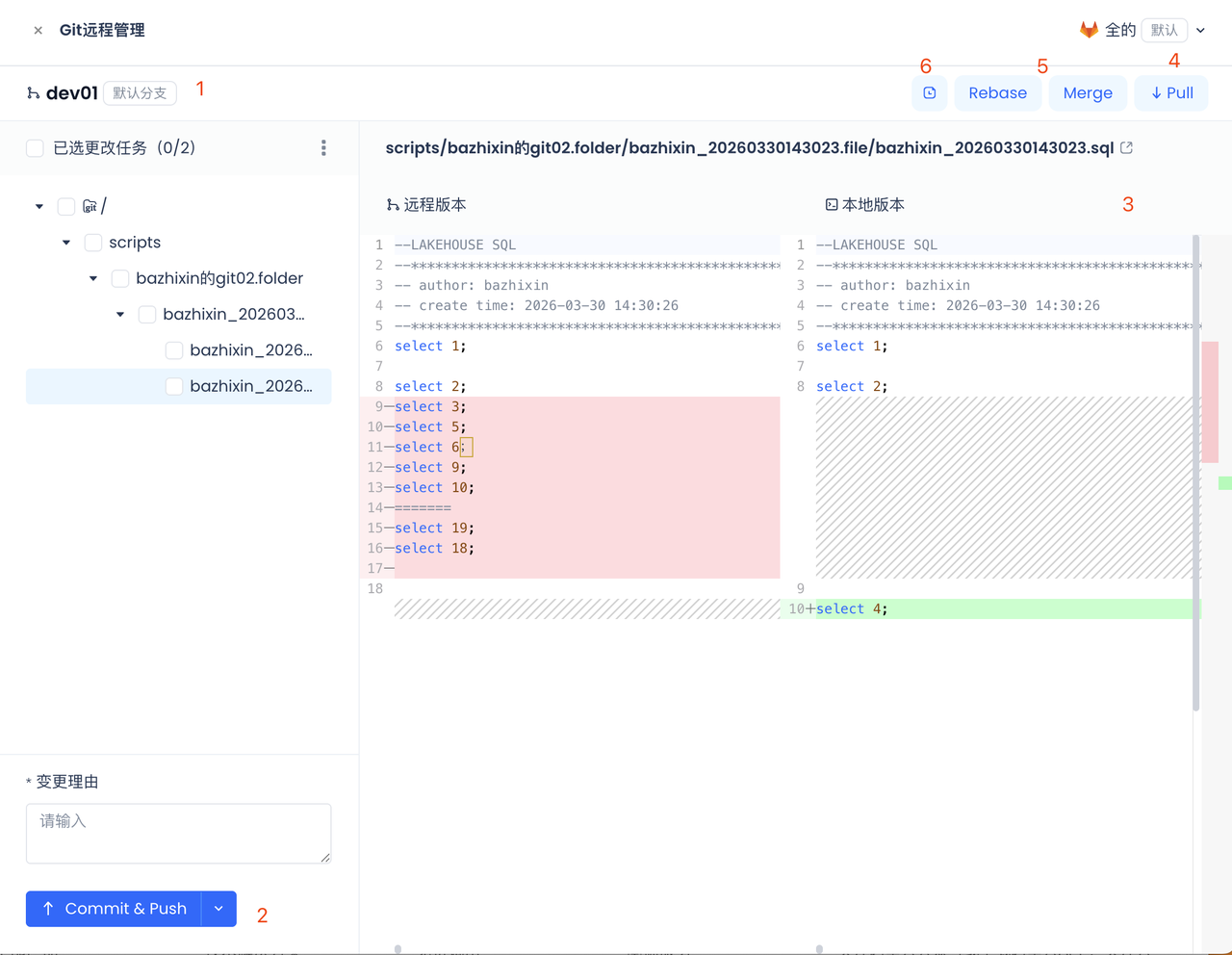Open the Commit & Push dropdown arrow
The width and height of the screenshot is (1232, 955).
(218, 909)
